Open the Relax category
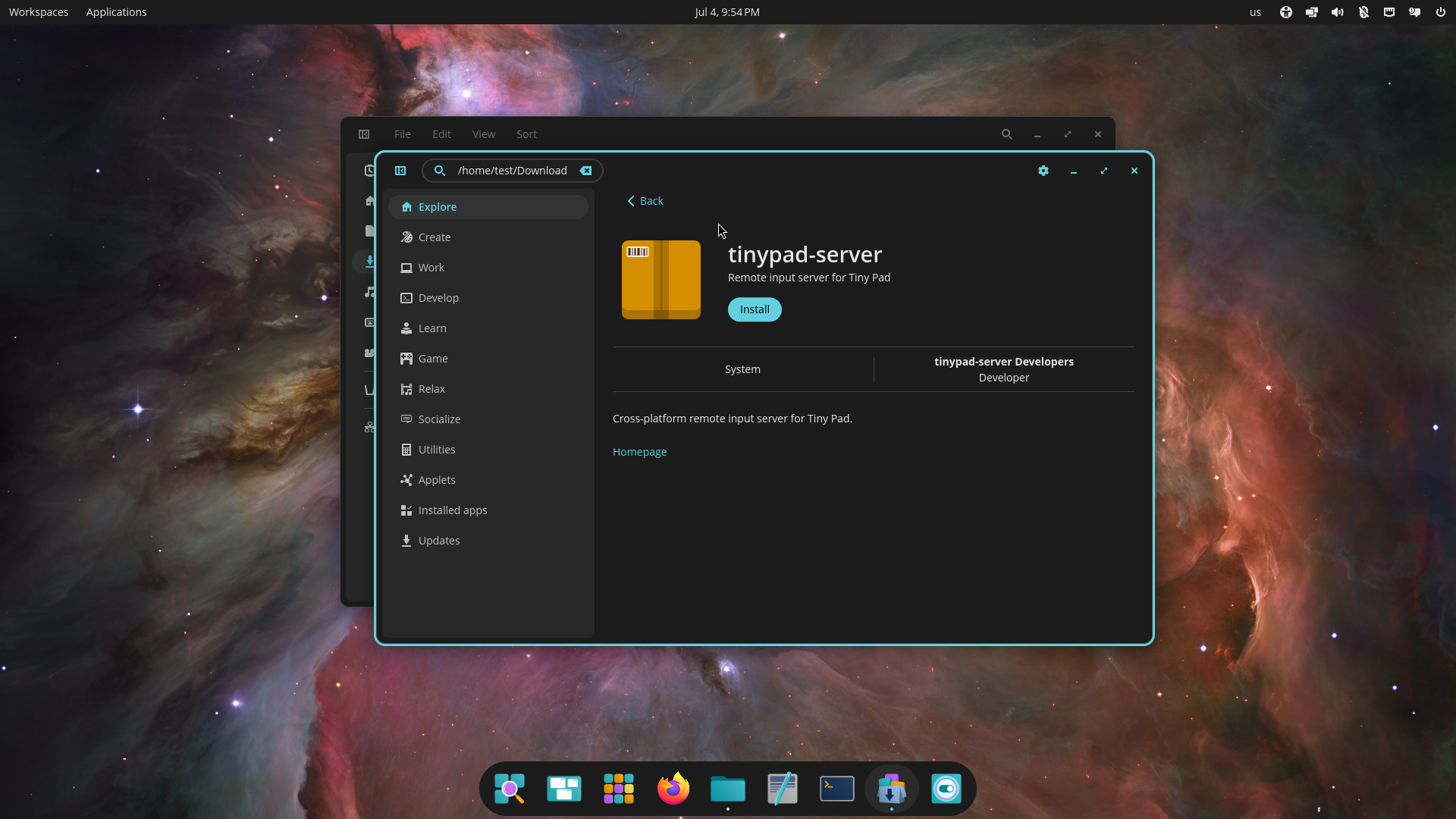Viewport: 1456px width, 819px height. pos(488,389)
